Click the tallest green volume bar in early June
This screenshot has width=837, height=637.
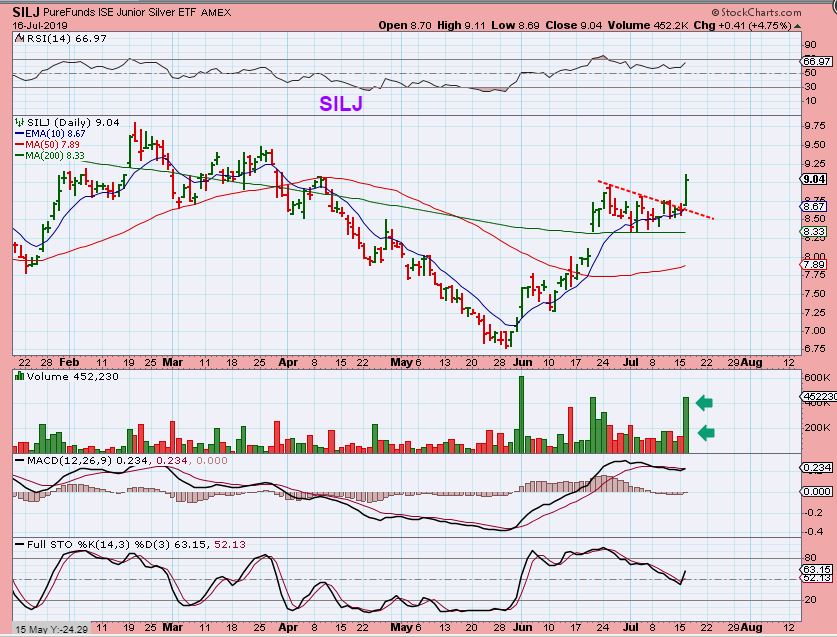coord(522,415)
